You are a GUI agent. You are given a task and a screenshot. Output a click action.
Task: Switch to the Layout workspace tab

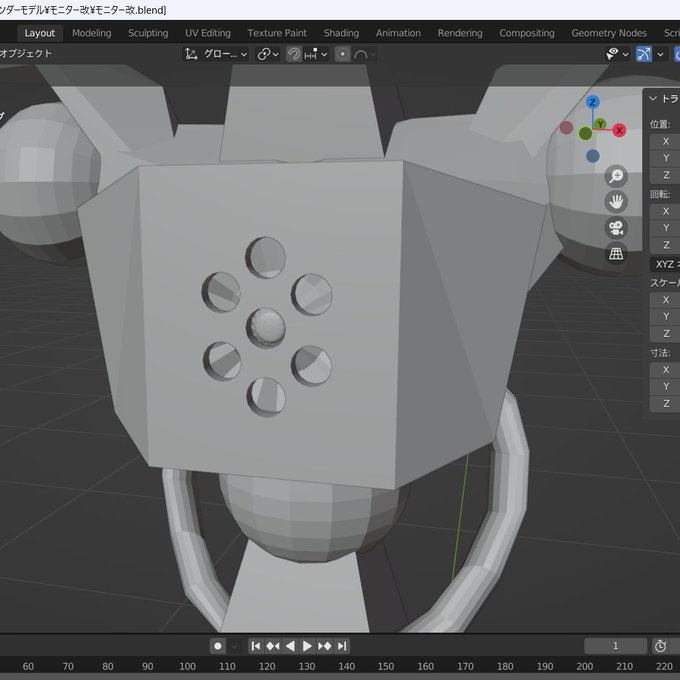point(39,33)
